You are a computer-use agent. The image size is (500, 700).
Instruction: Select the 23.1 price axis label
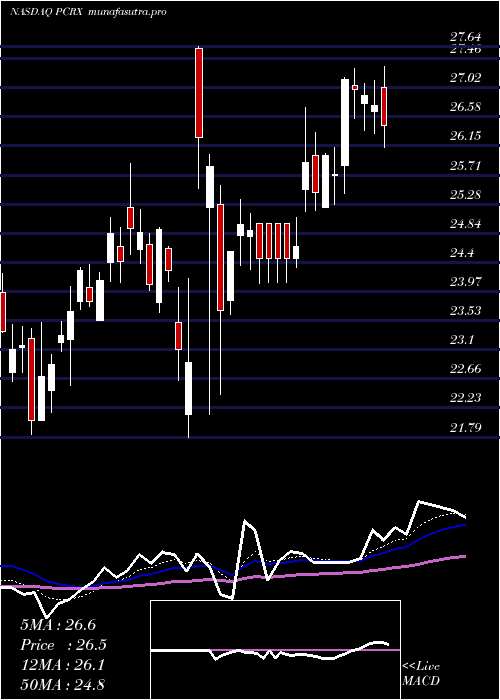[x=462, y=340]
